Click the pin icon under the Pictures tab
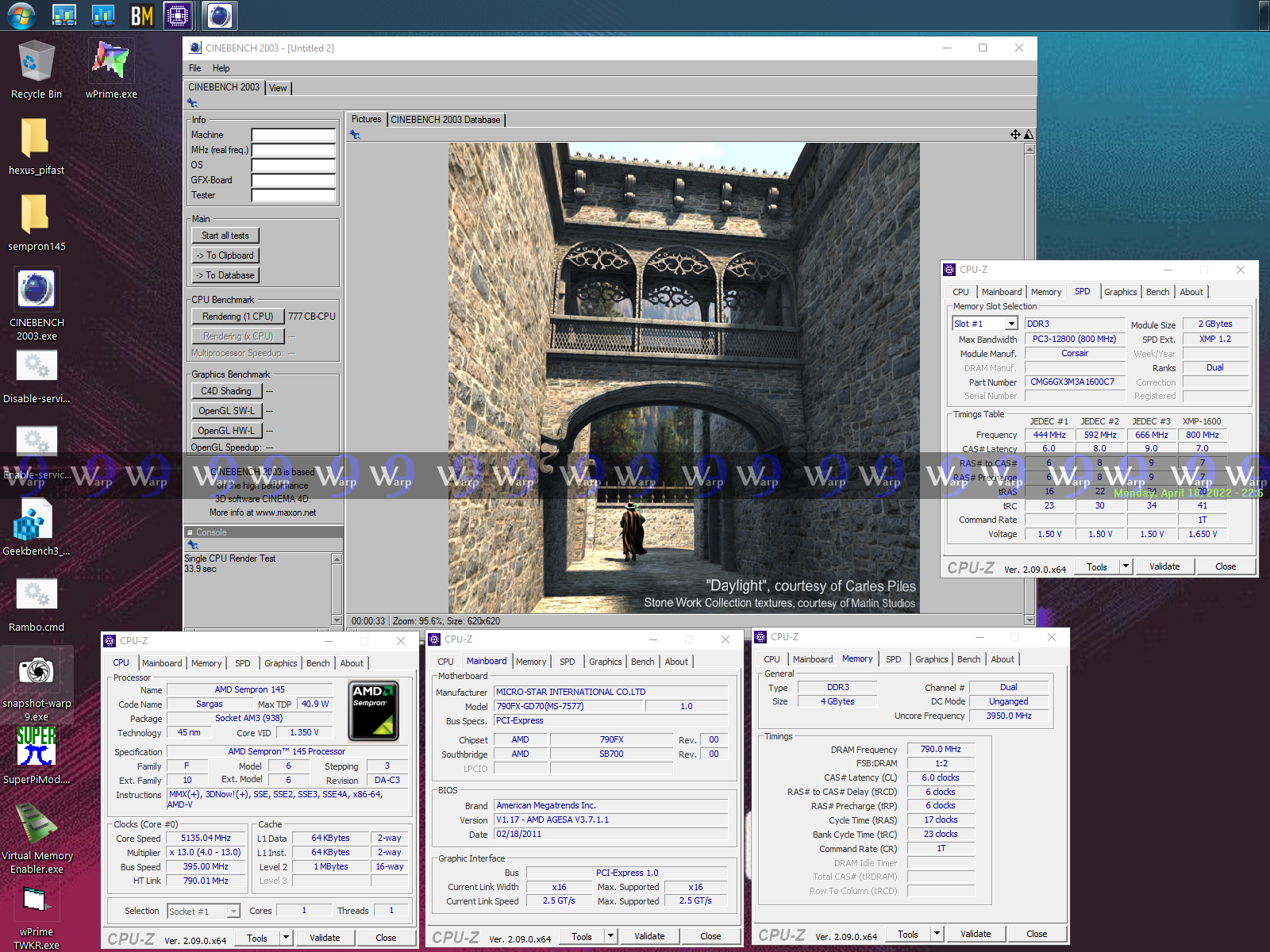Image resolution: width=1270 pixels, height=952 pixels. (x=355, y=135)
